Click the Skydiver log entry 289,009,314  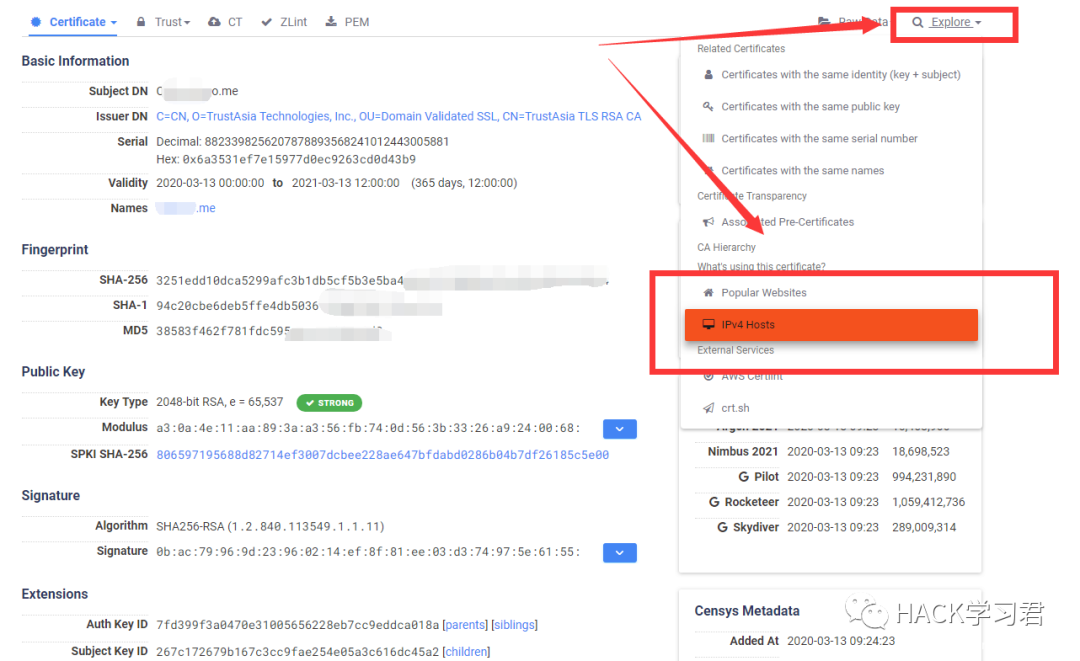tap(924, 527)
